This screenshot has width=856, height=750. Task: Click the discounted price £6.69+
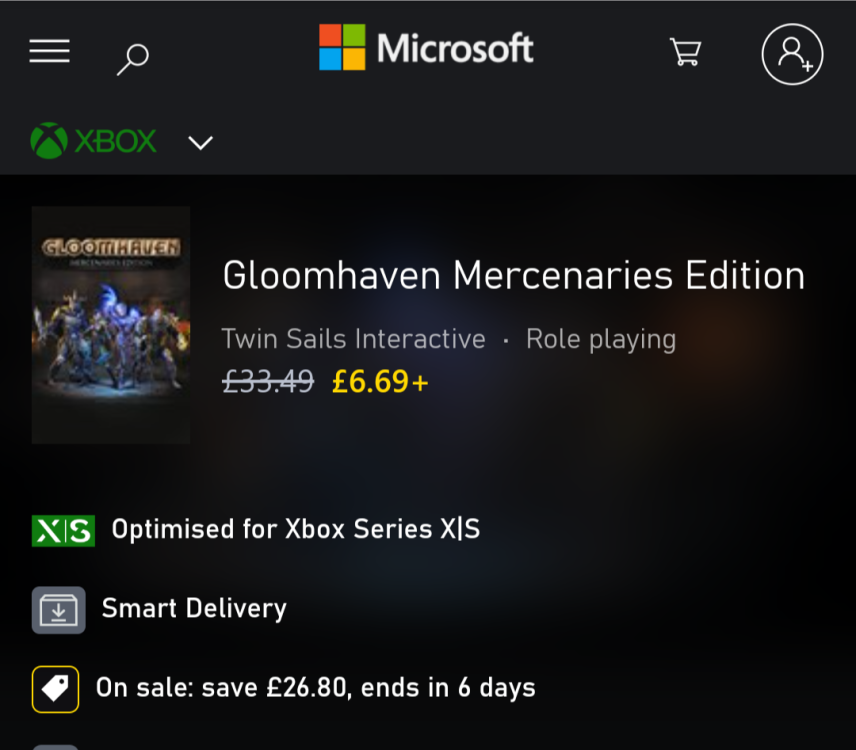pos(379,381)
